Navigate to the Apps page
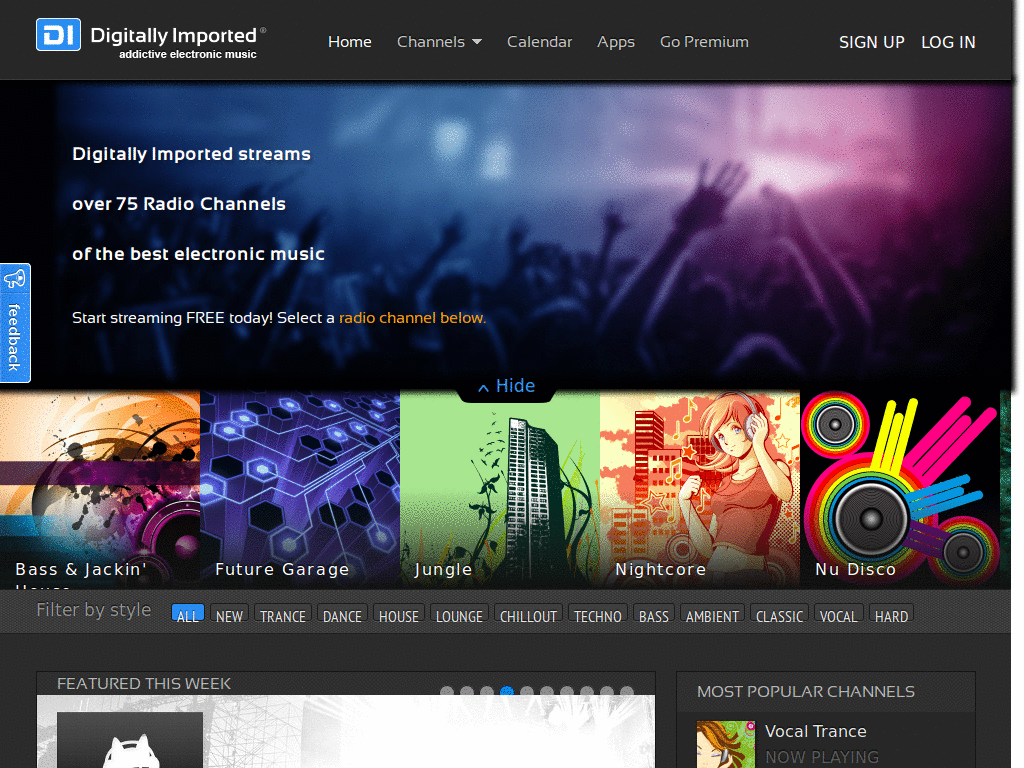1024x768 pixels. tap(616, 42)
